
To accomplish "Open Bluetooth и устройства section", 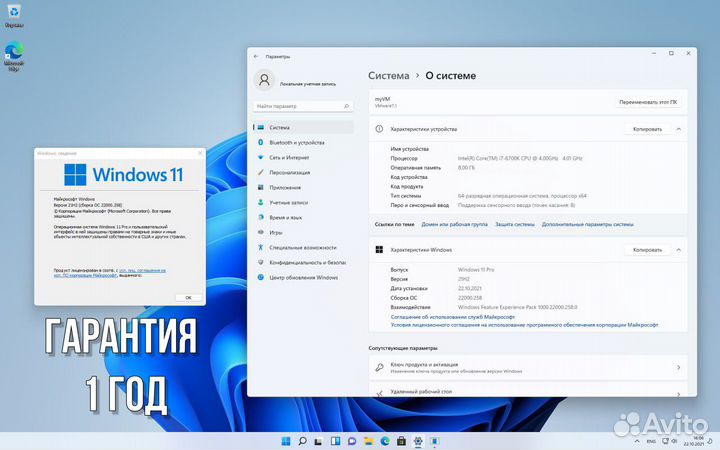I will [303, 142].
